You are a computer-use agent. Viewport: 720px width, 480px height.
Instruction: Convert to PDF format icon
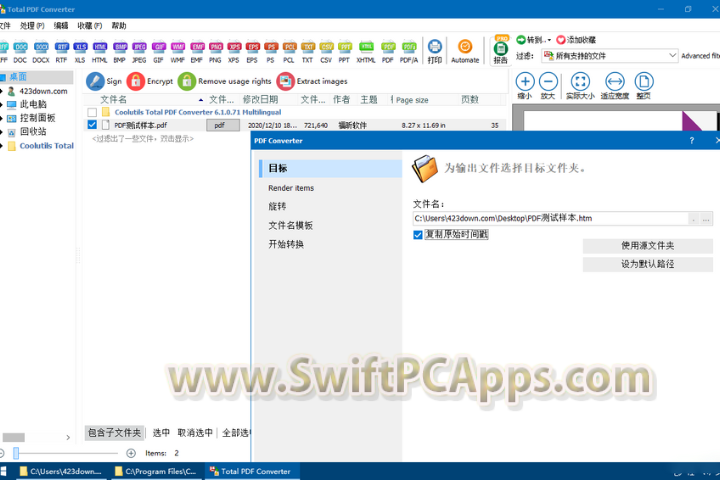[x=388, y=51]
